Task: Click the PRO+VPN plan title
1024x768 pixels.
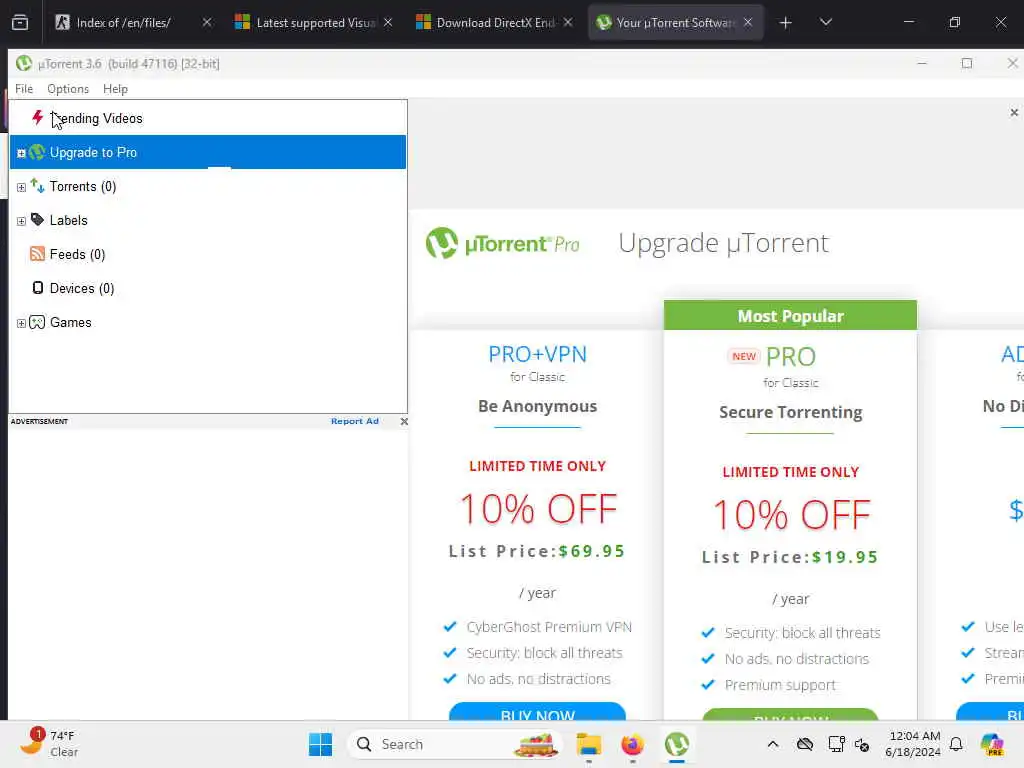Action: 537,354
